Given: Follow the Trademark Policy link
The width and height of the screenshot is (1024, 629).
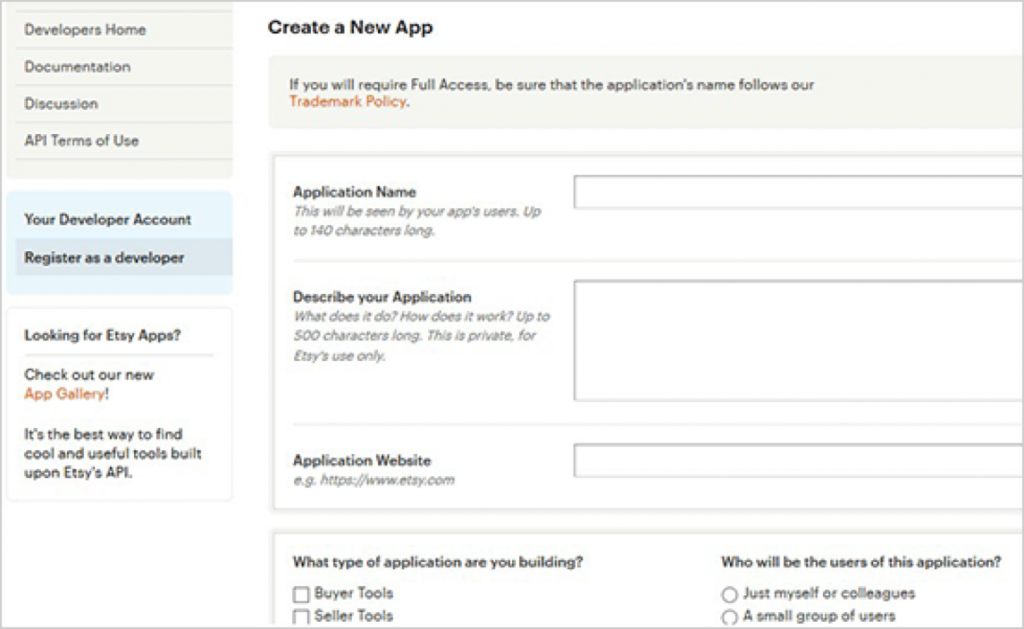Looking at the screenshot, I should [x=347, y=101].
